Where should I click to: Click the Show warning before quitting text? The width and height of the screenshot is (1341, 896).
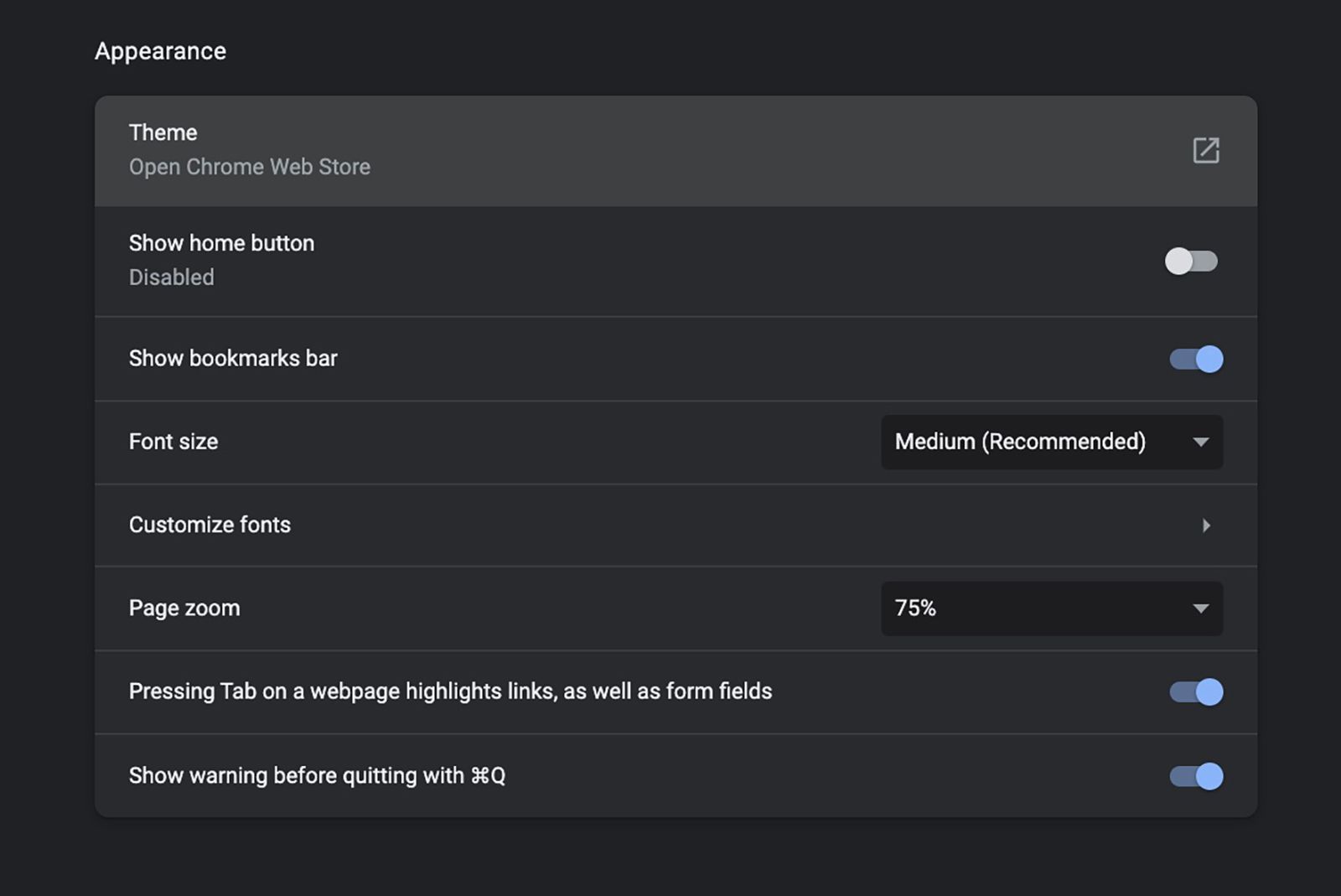(317, 775)
